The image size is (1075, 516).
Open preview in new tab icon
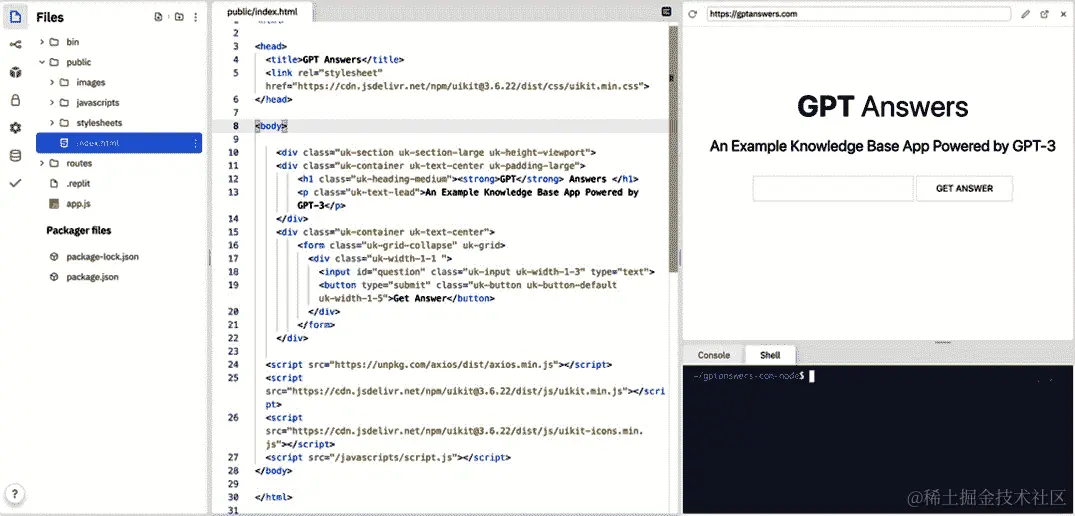[1045, 14]
